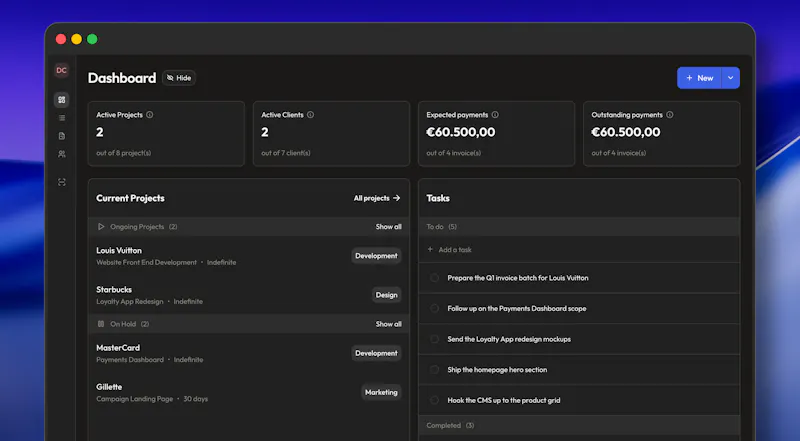Open the MasterCard project row
Image resolution: width=800 pixels, height=441 pixels.
click(x=249, y=353)
